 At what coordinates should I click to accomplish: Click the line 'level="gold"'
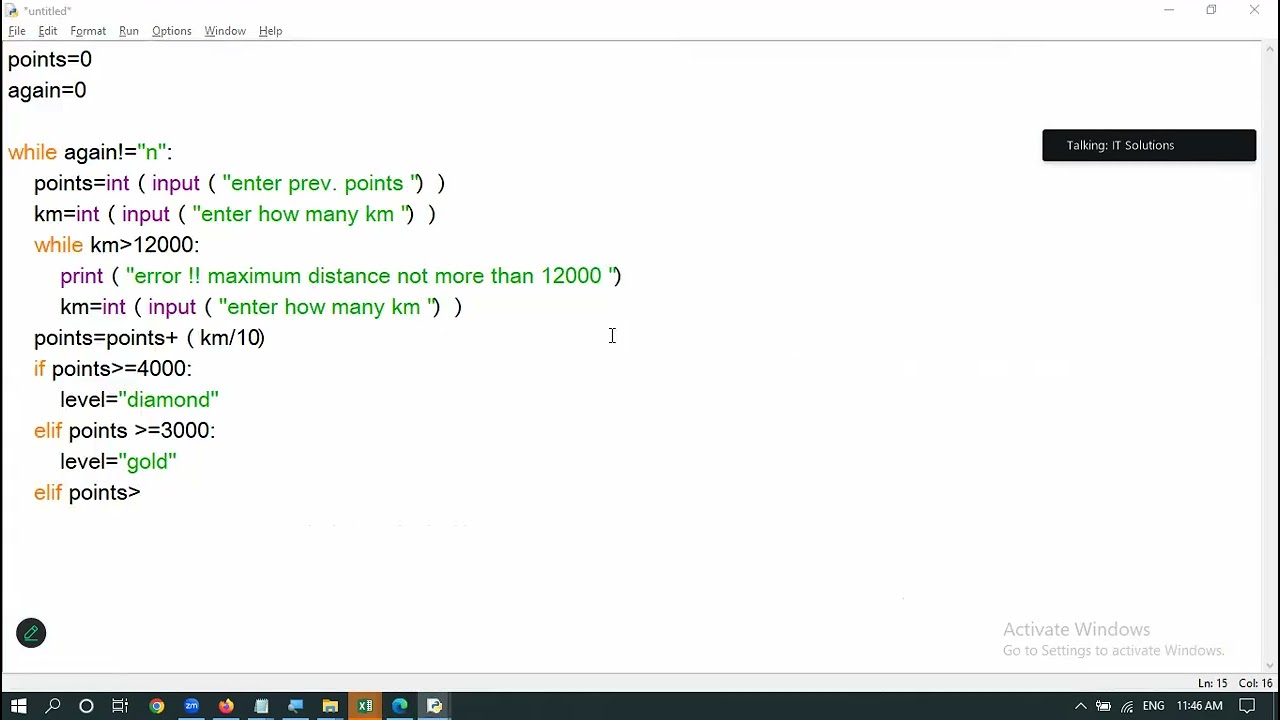(x=118, y=462)
